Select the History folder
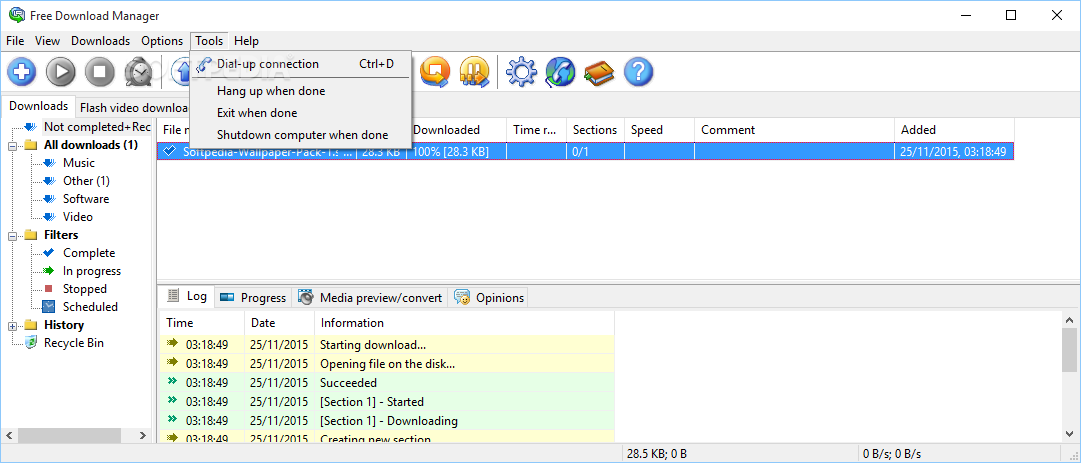Viewport: 1081px width, 463px height. pos(63,325)
